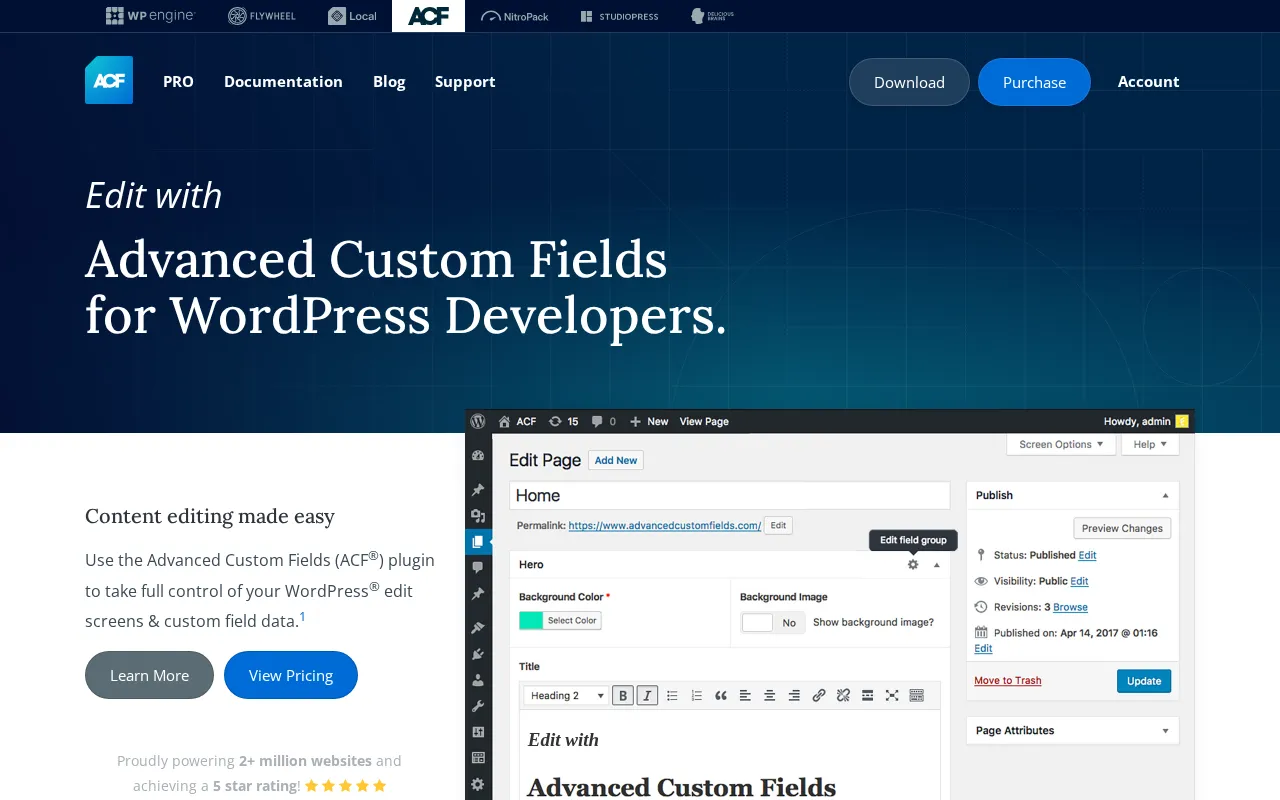Click the Edit field group gear icon
This screenshot has height=800, width=1280.
coord(913,564)
